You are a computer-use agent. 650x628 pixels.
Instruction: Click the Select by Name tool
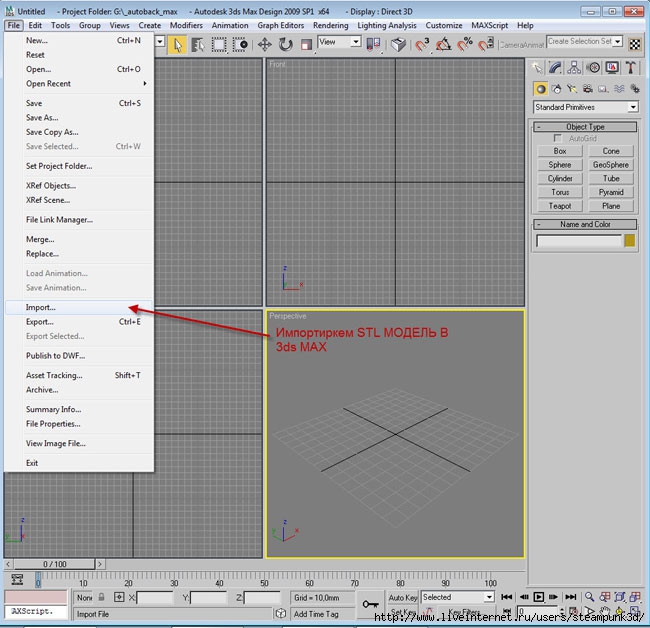pos(198,45)
